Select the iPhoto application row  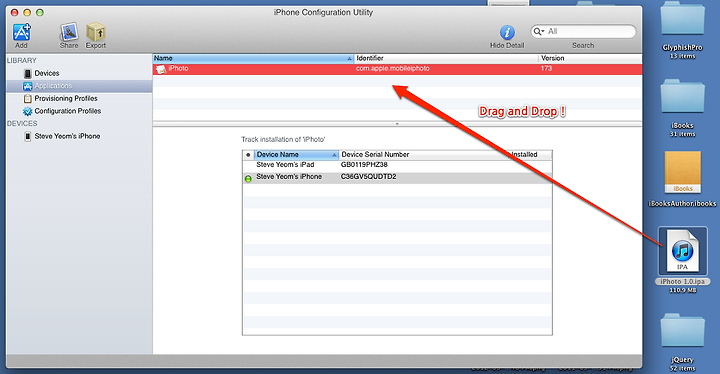coord(397,69)
